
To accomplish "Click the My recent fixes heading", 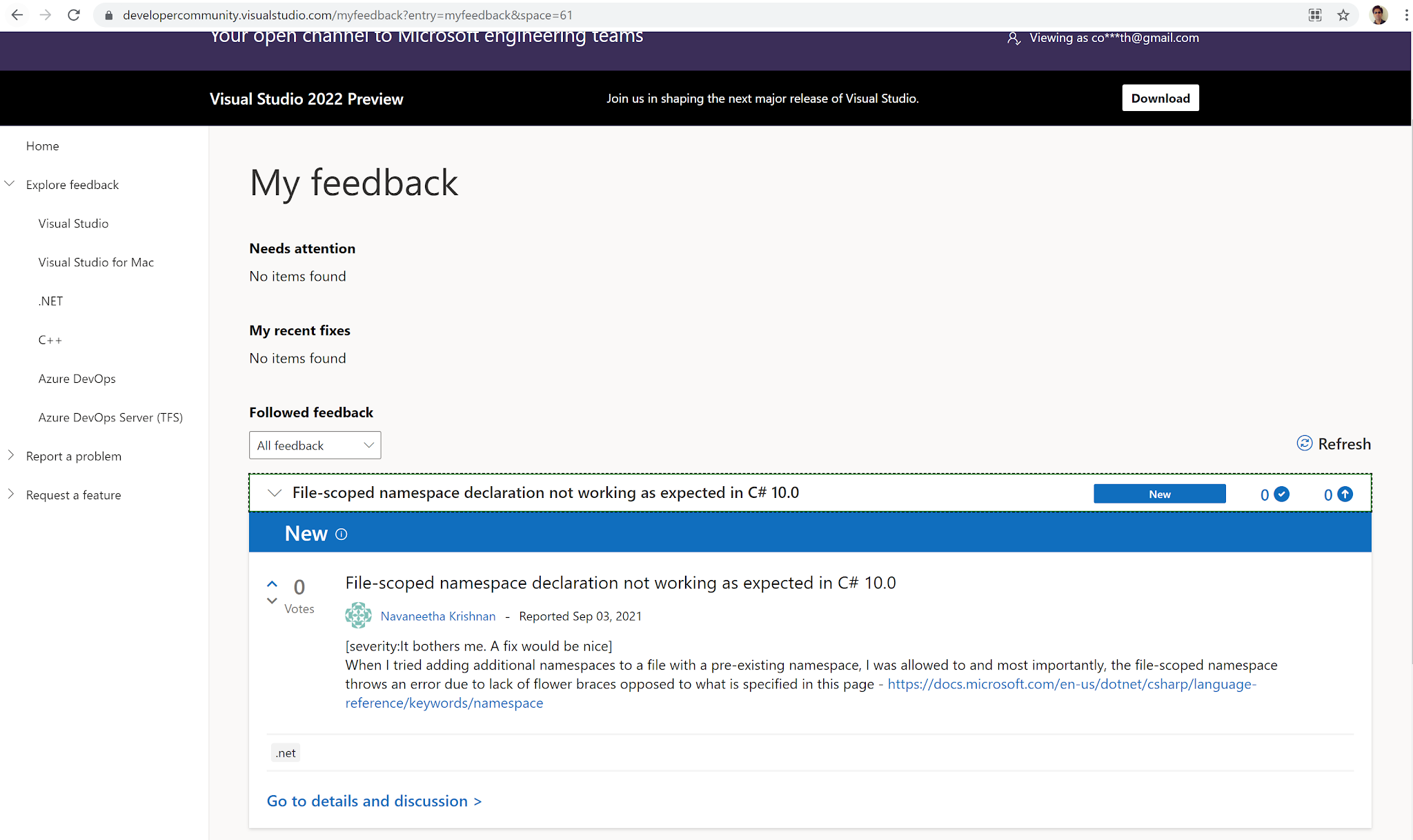I will click(x=300, y=330).
